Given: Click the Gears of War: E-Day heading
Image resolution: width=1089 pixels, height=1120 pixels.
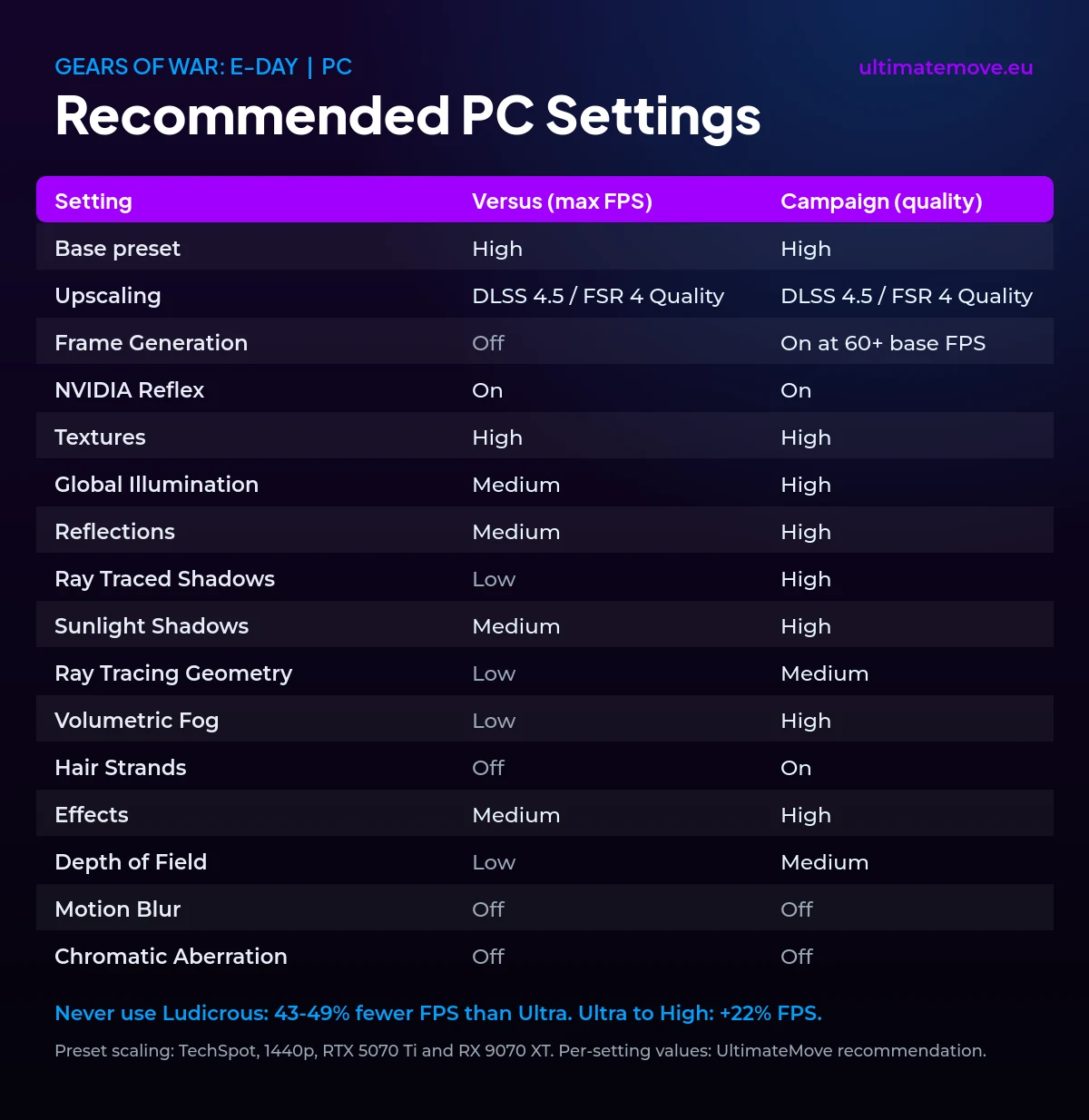Looking at the screenshot, I should [x=176, y=67].
